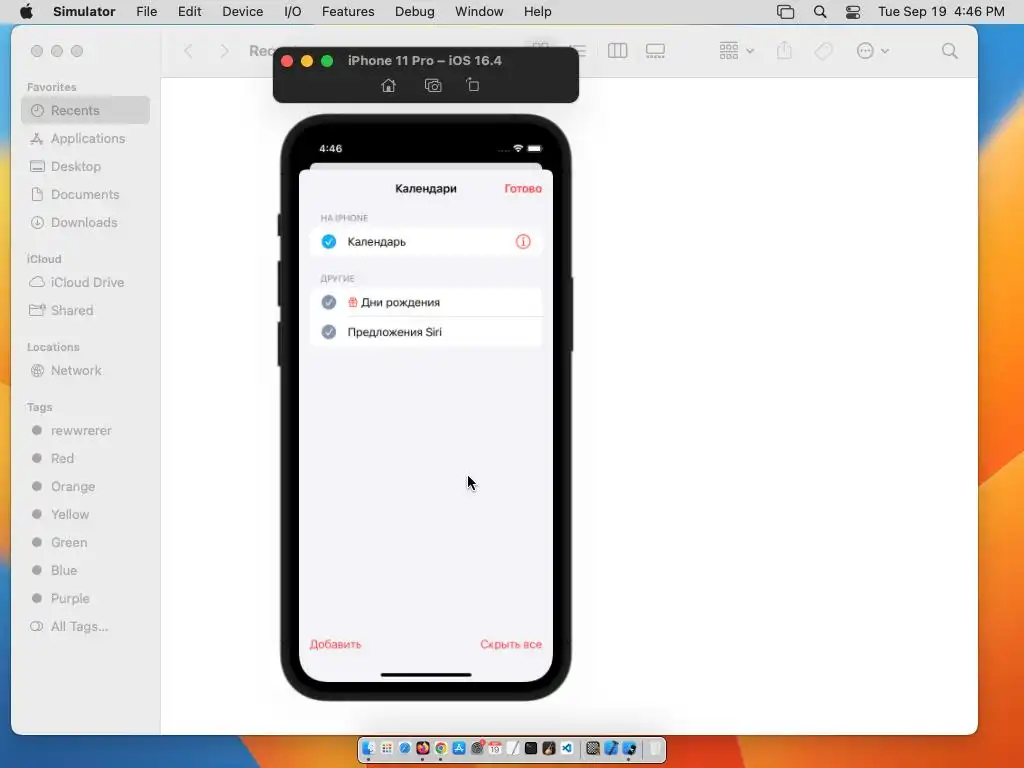Launch Google Chrome from the Dock
The image size is (1024, 768).
point(441,748)
